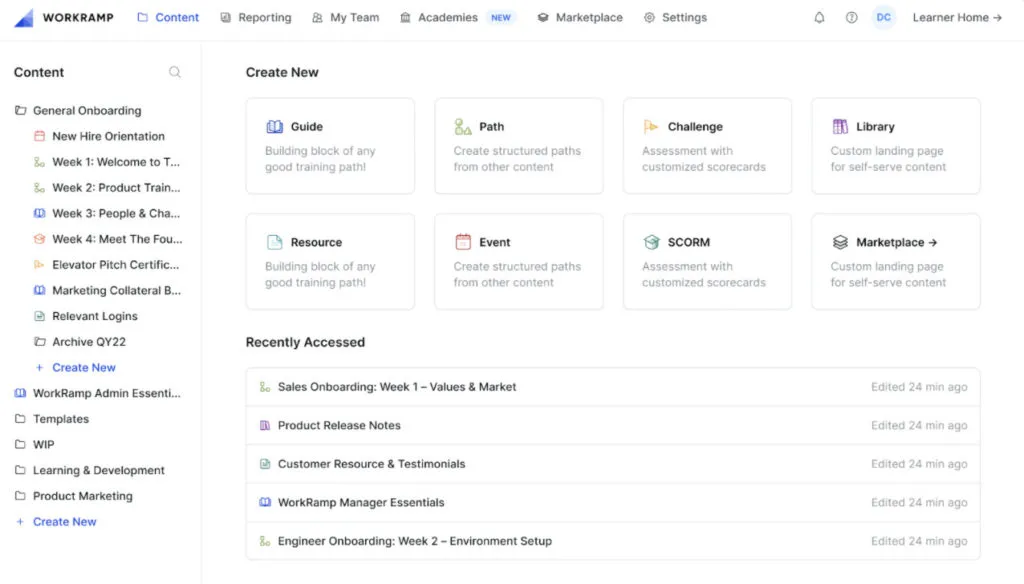
Task: Expand the Learning & Development folder
Action: pyautogui.click(x=89, y=470)
